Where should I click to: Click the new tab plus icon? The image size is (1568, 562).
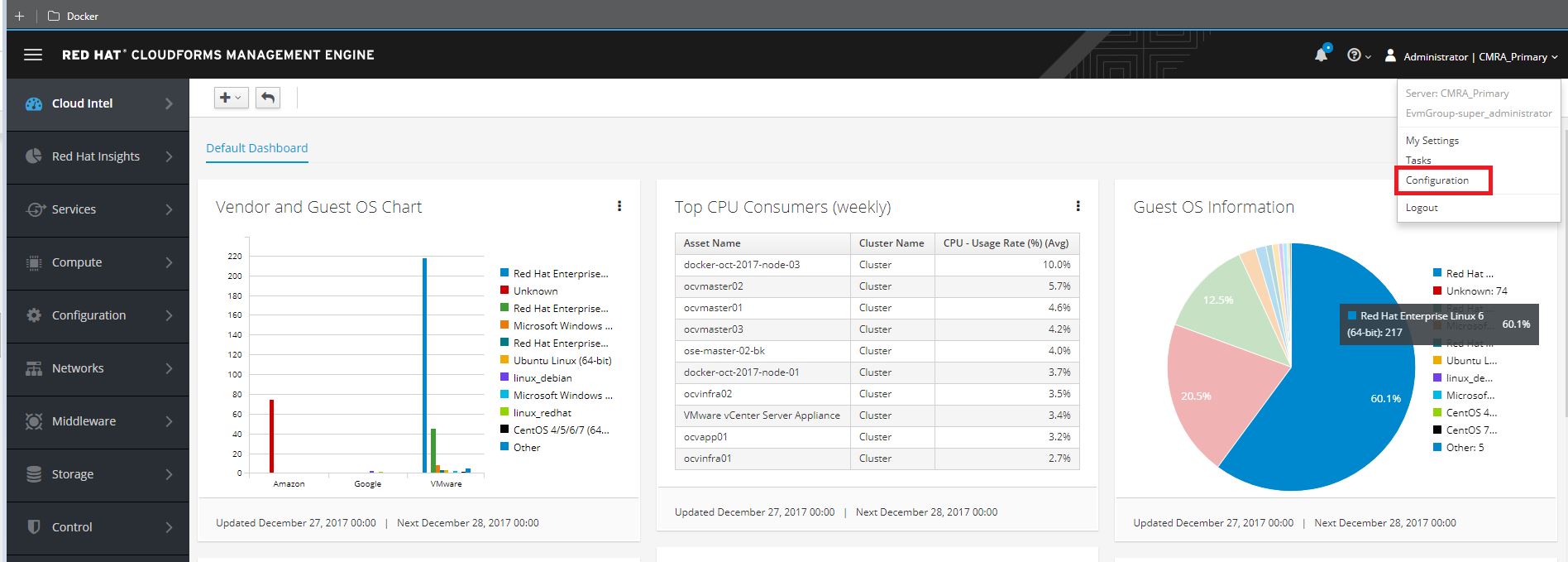[x=20, y=16]
